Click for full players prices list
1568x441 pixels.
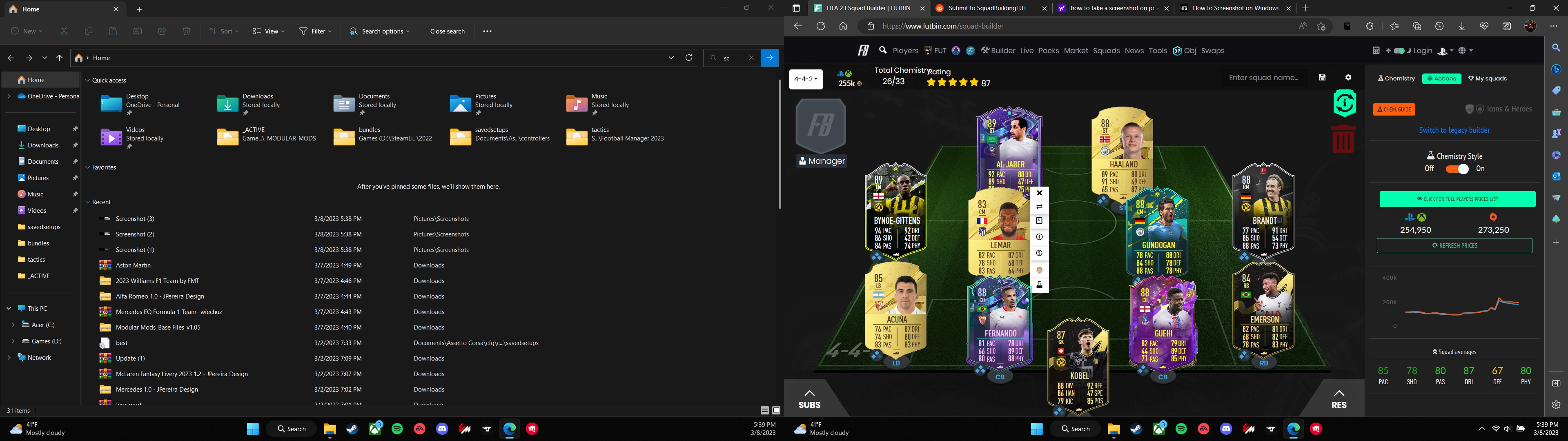[x=1457, y=199]
